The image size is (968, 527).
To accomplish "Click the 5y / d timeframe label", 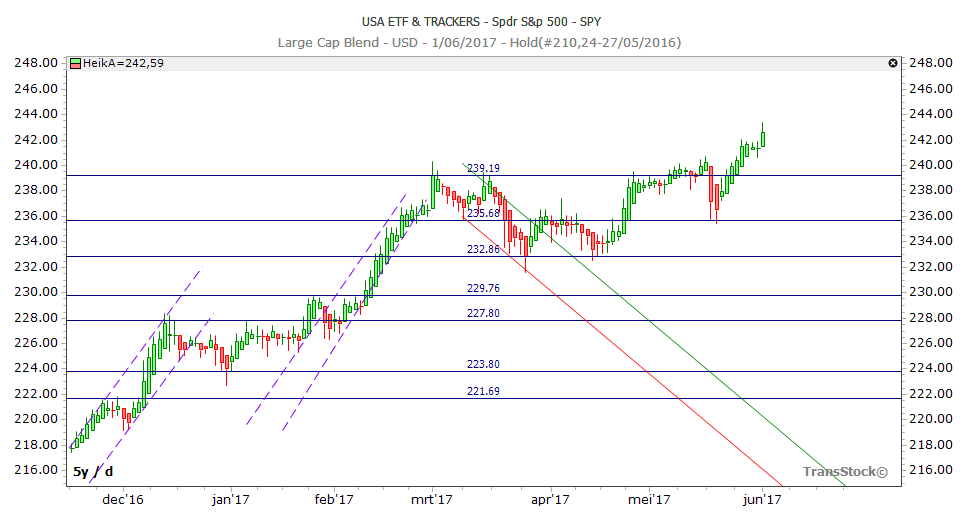I will (93, 472).
